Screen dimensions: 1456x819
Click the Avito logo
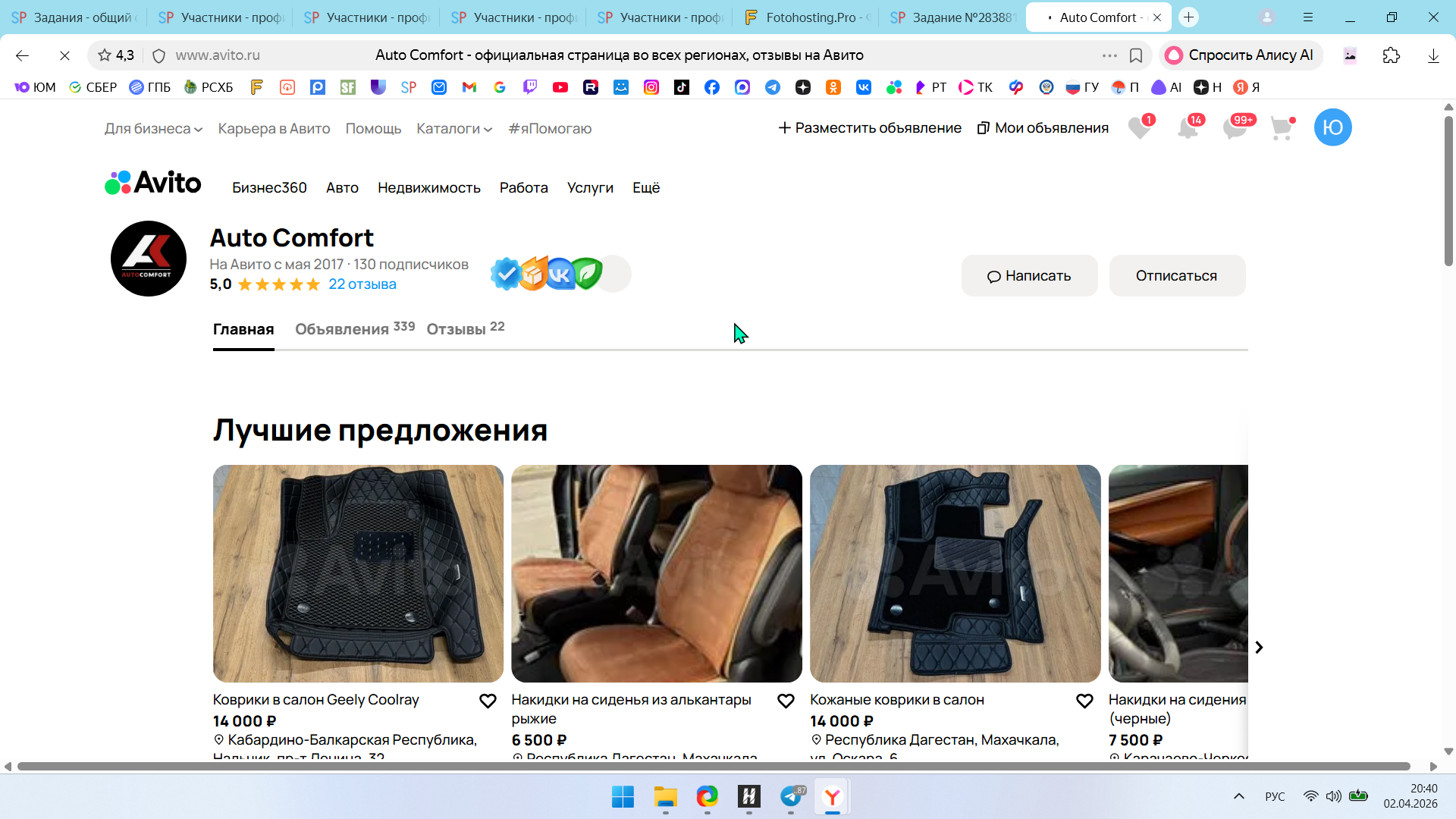click(x=153, y=184)
